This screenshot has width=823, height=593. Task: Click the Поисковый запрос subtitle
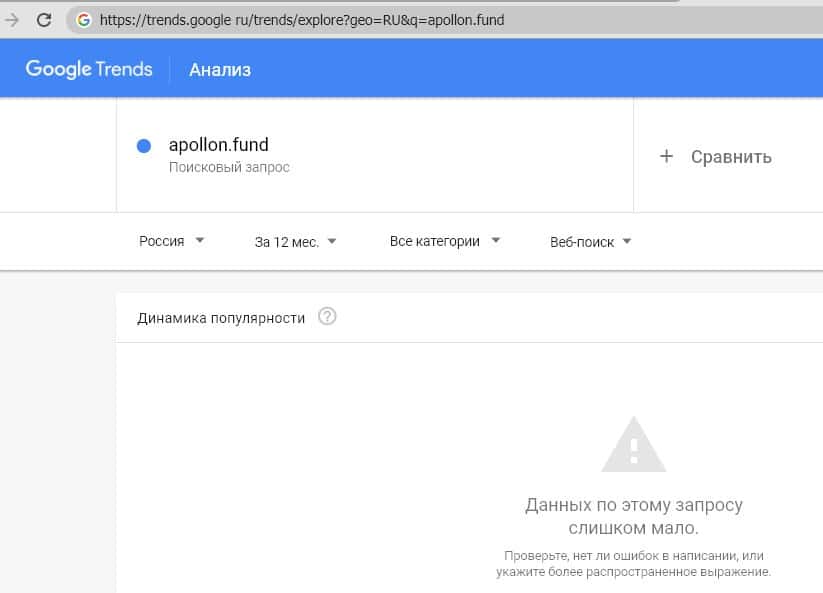[229, 168]
